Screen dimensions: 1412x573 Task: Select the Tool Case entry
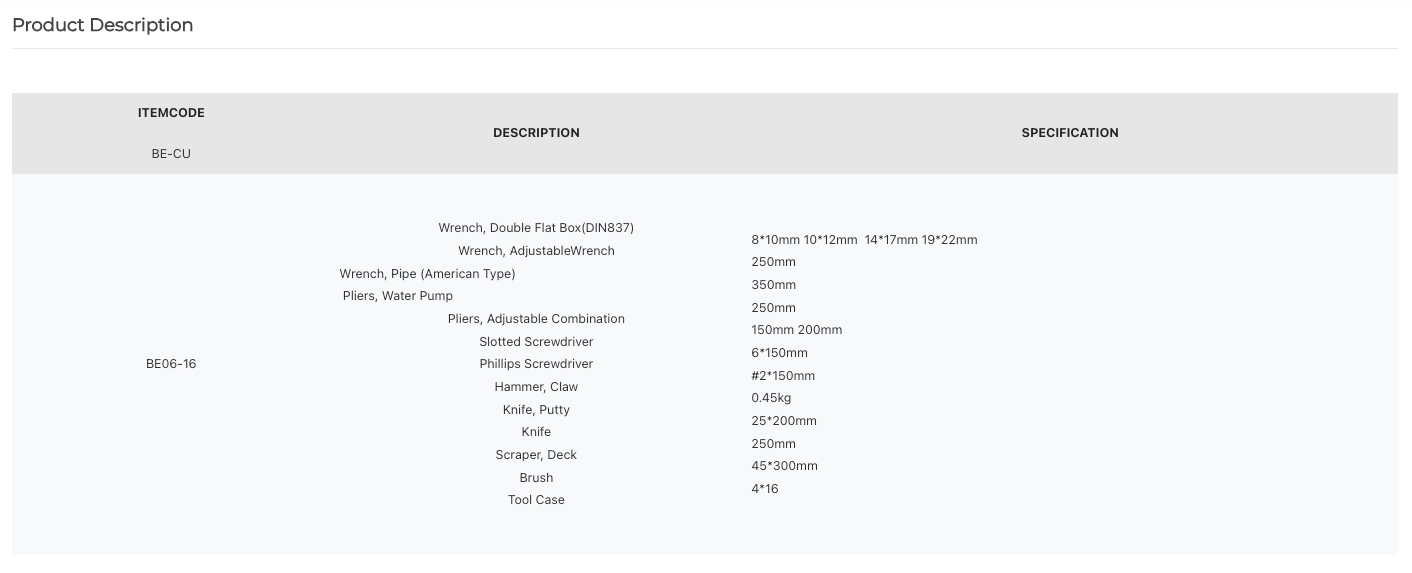coord(536,500)
